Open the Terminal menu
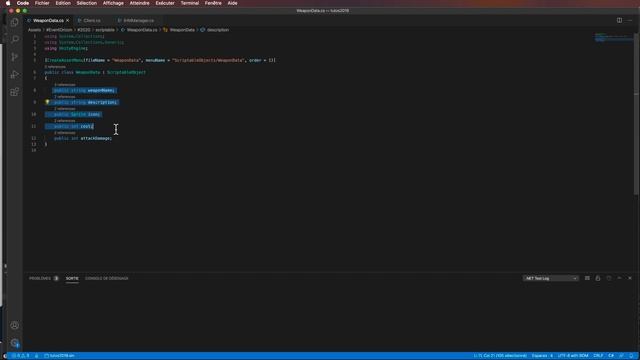640x360 pixels. 190,3
